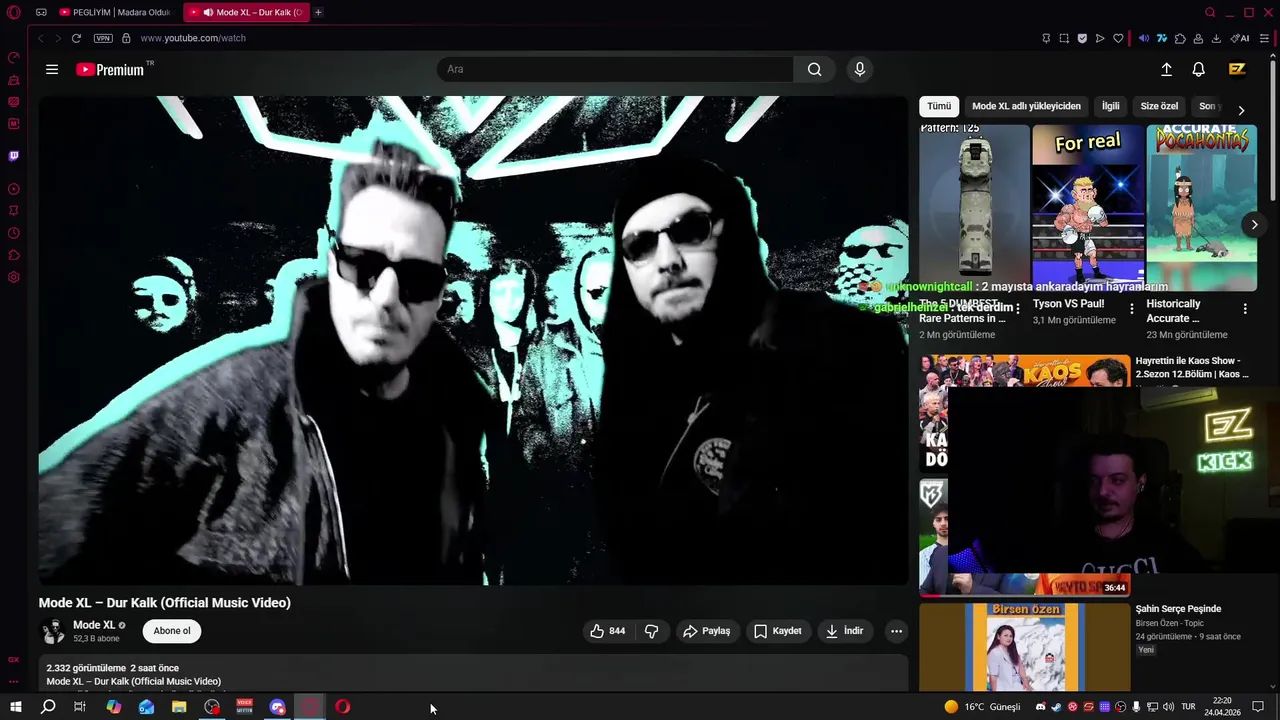Click the site security lock icon
1280x720 pixels.
(126, 38)
